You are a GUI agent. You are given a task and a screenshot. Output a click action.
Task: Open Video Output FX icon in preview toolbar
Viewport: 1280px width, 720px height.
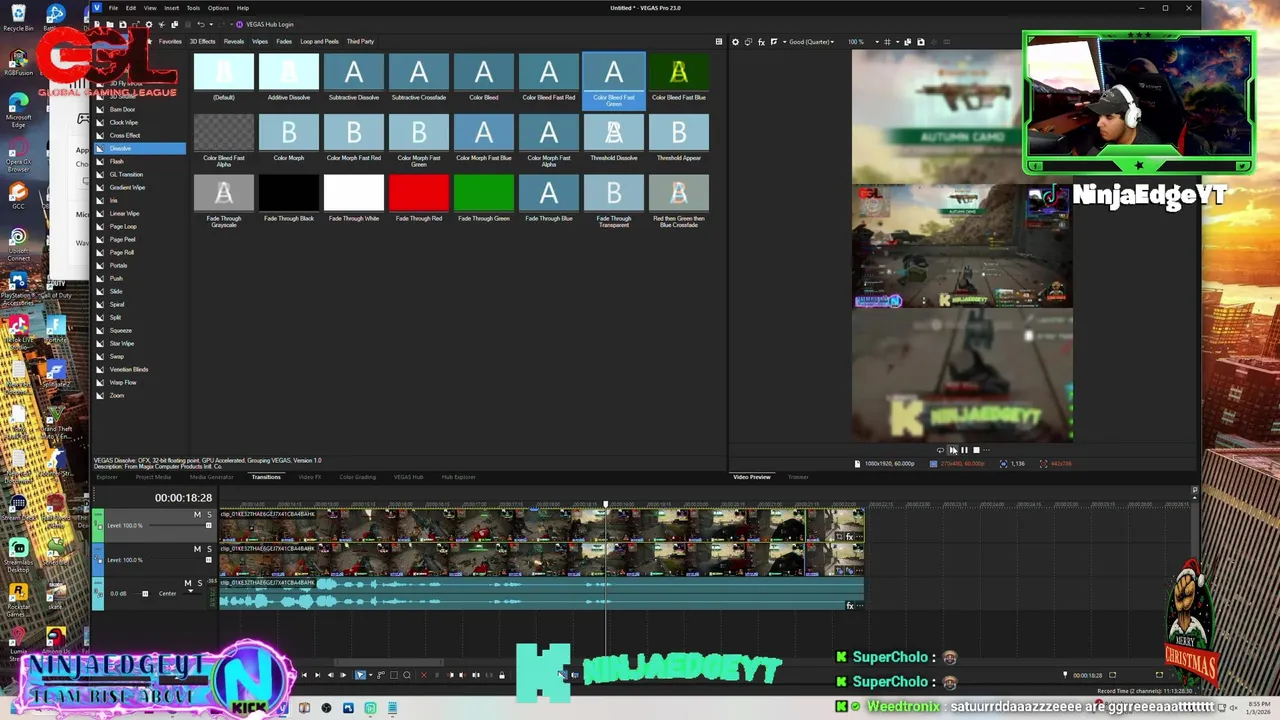[761, 42]
